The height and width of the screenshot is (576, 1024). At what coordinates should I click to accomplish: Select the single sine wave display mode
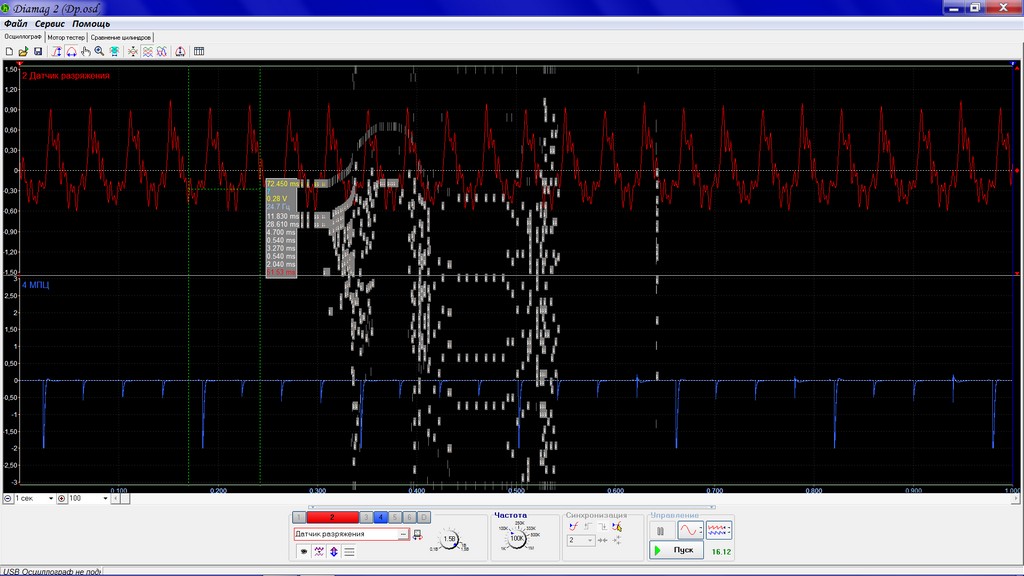690,531
